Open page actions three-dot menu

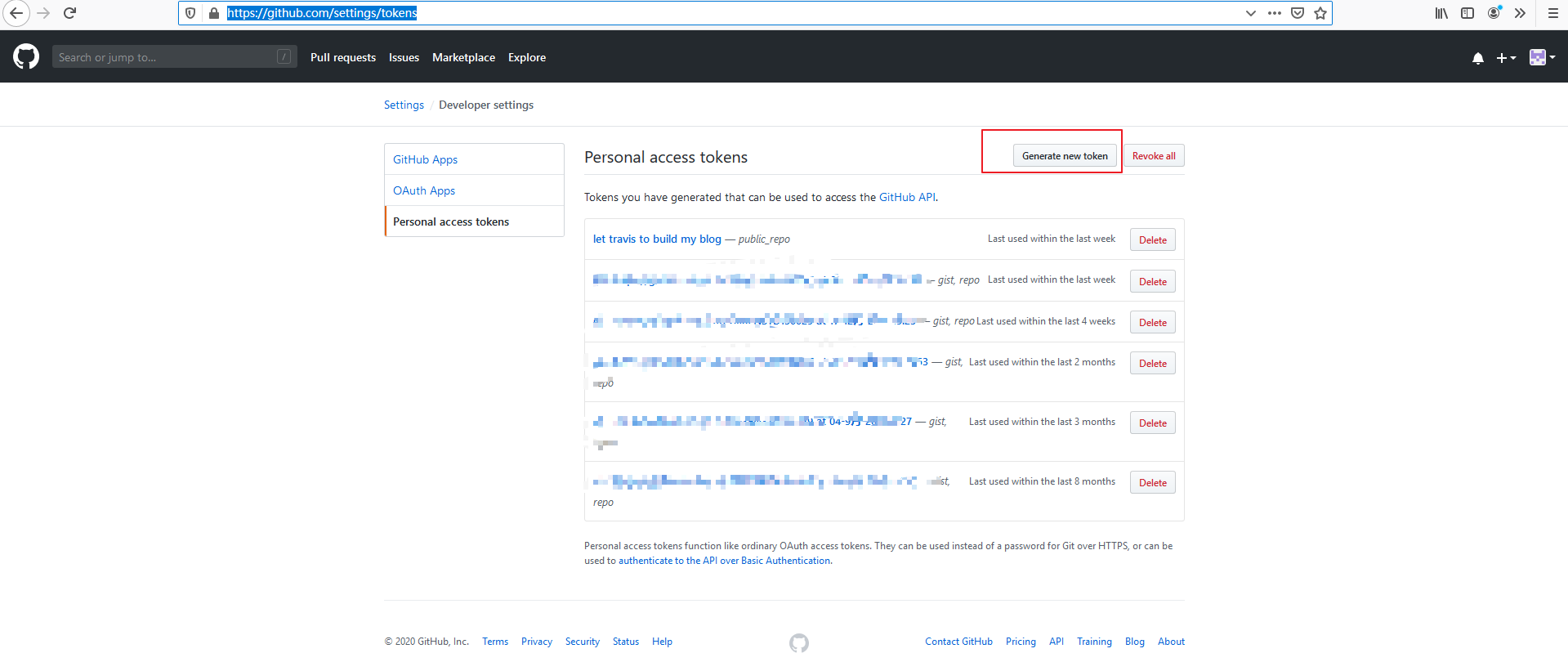click(1275, 13)
